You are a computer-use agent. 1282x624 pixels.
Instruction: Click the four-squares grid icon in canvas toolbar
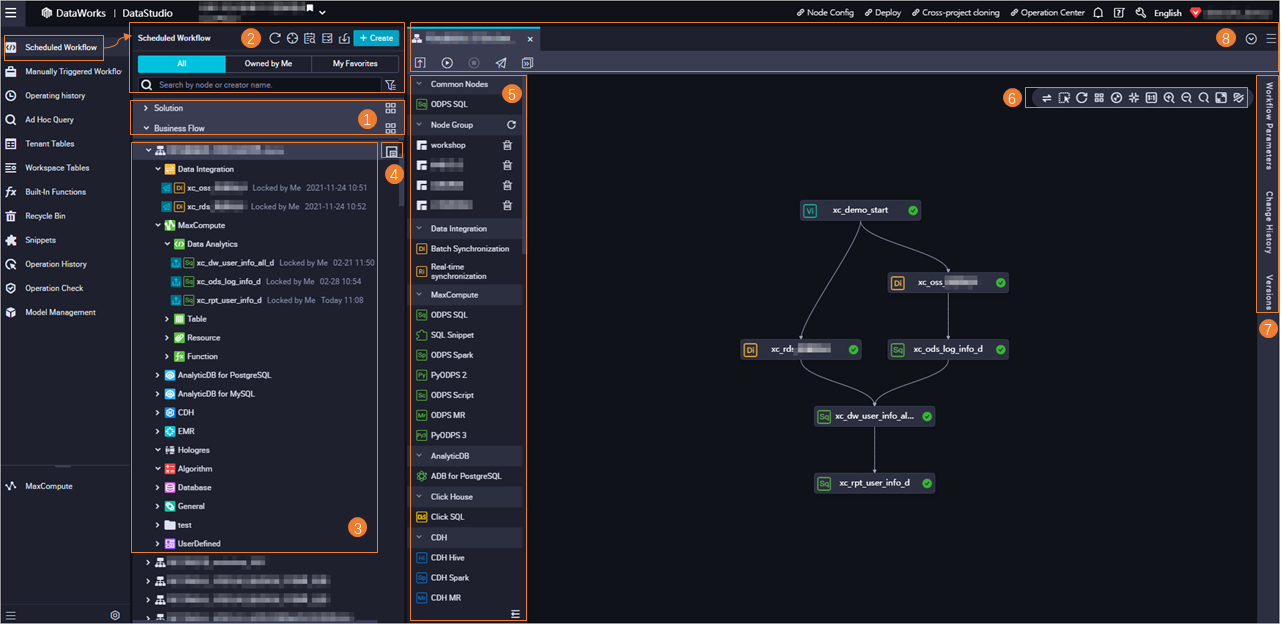[1099, 98]
